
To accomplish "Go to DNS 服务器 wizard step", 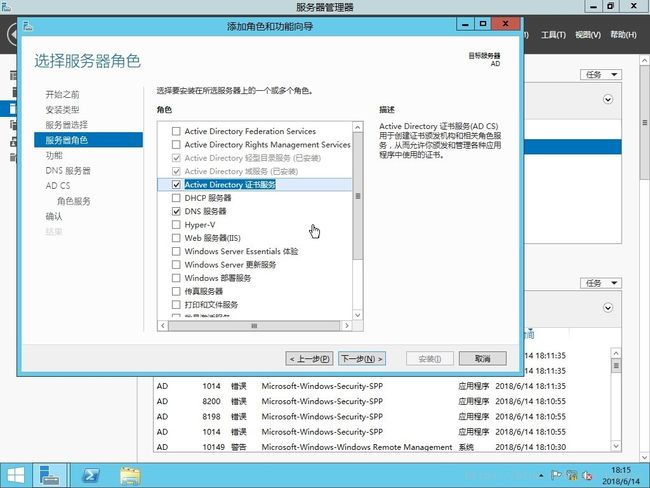I will [68, 170].
